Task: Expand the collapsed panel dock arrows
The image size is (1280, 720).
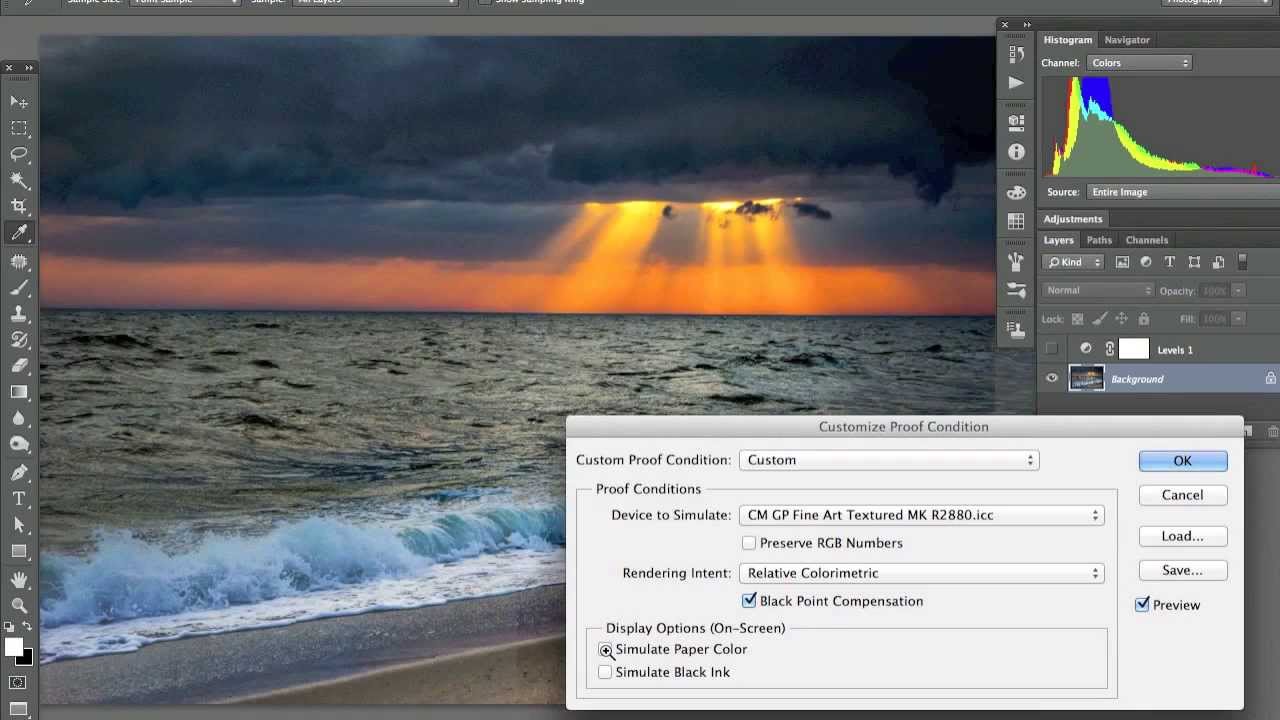Action: coord(1026,24)
